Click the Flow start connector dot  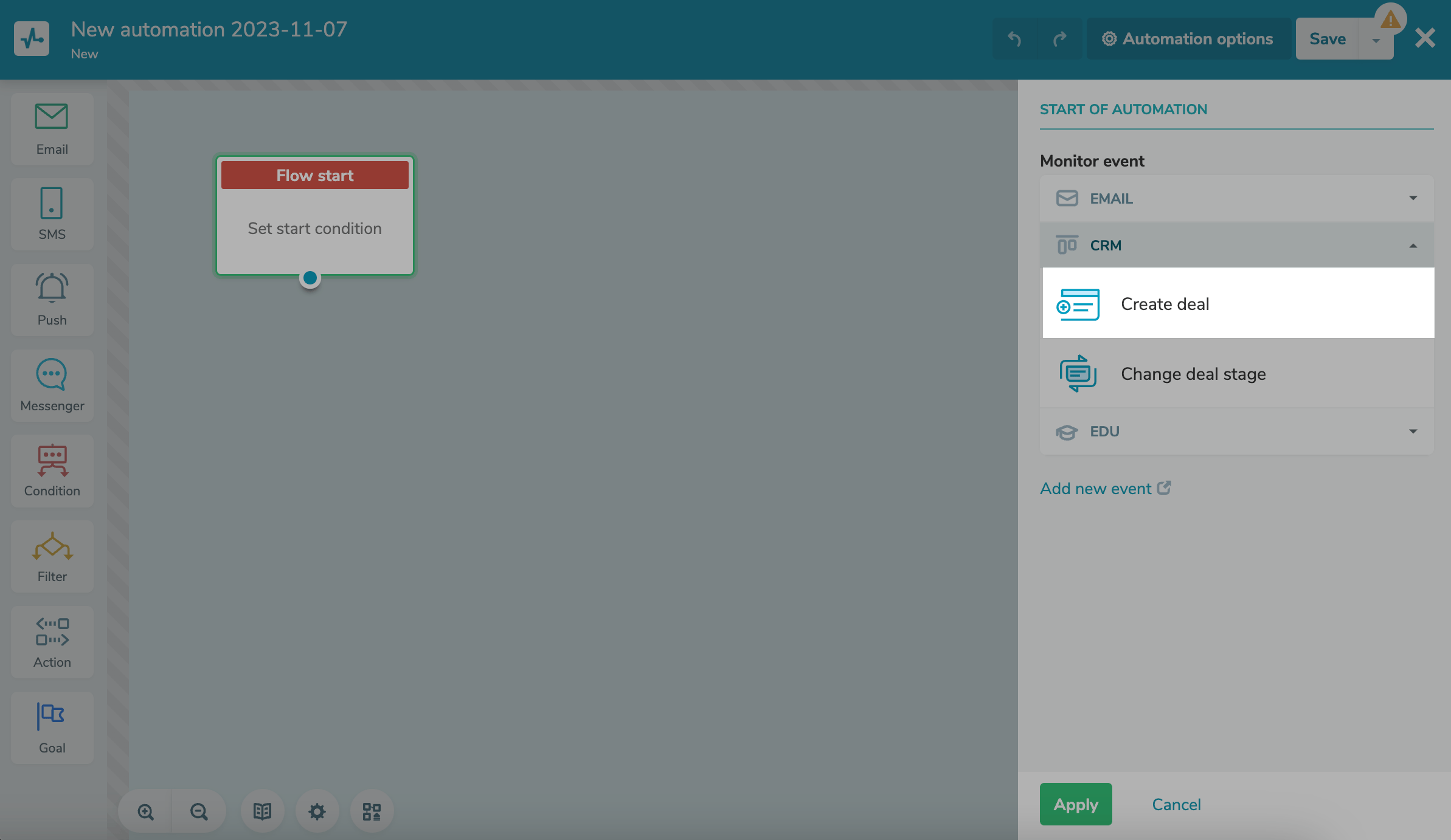[310, 278]
